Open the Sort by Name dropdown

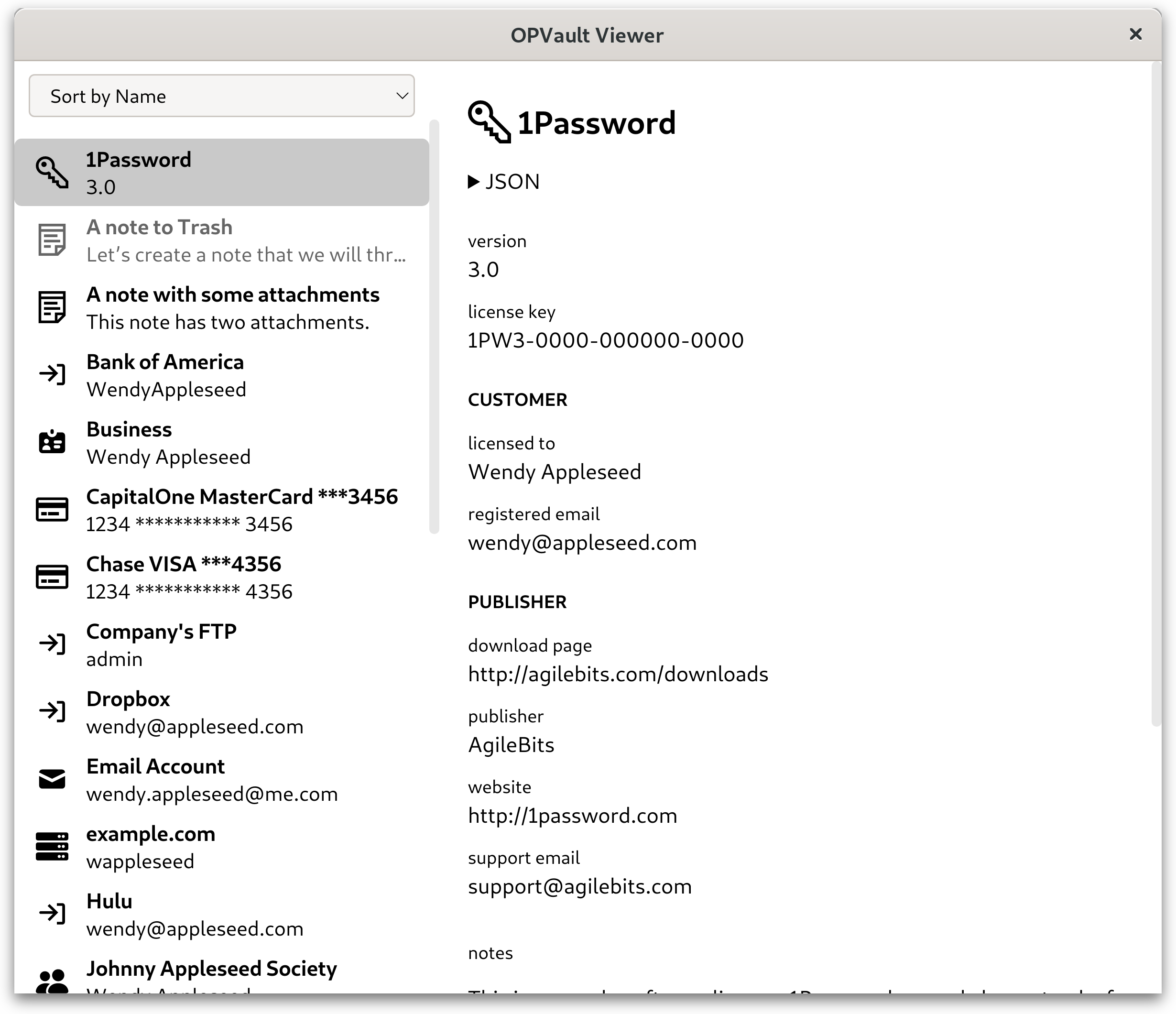coord(221,96)
